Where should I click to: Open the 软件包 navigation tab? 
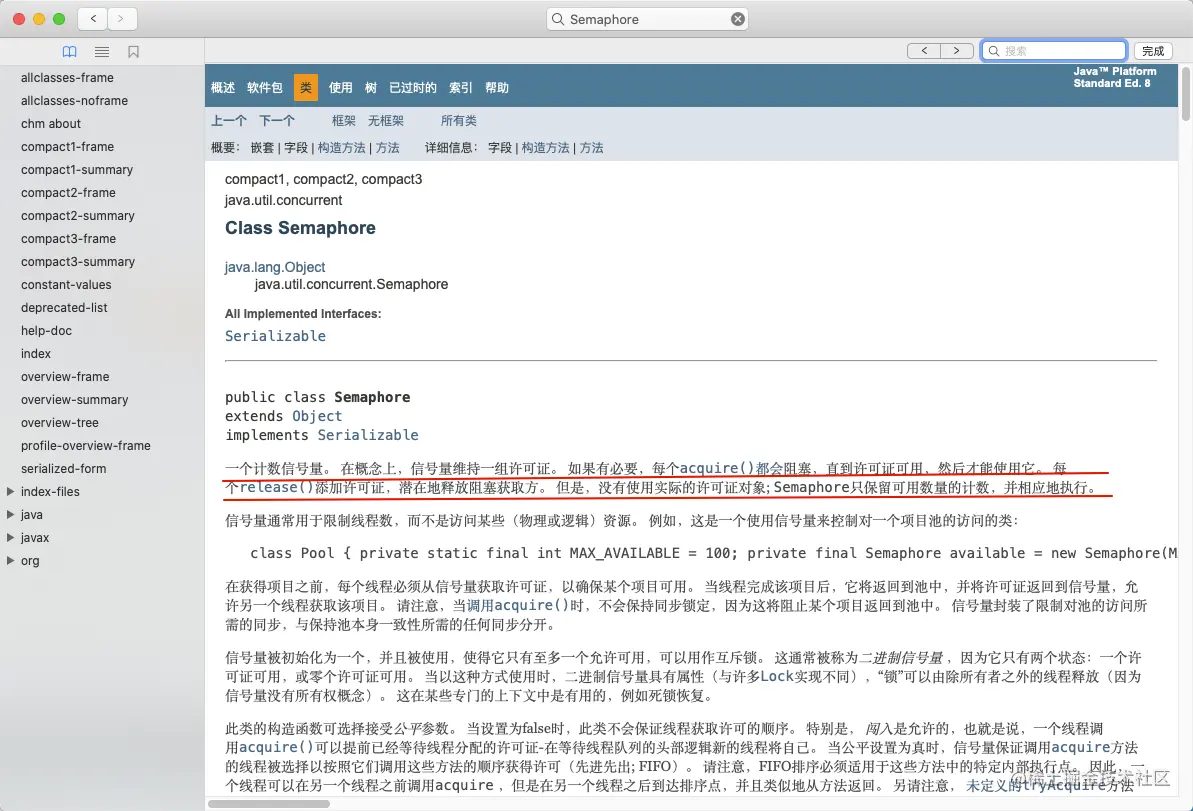pyautogui.click(x=265, y=87)
